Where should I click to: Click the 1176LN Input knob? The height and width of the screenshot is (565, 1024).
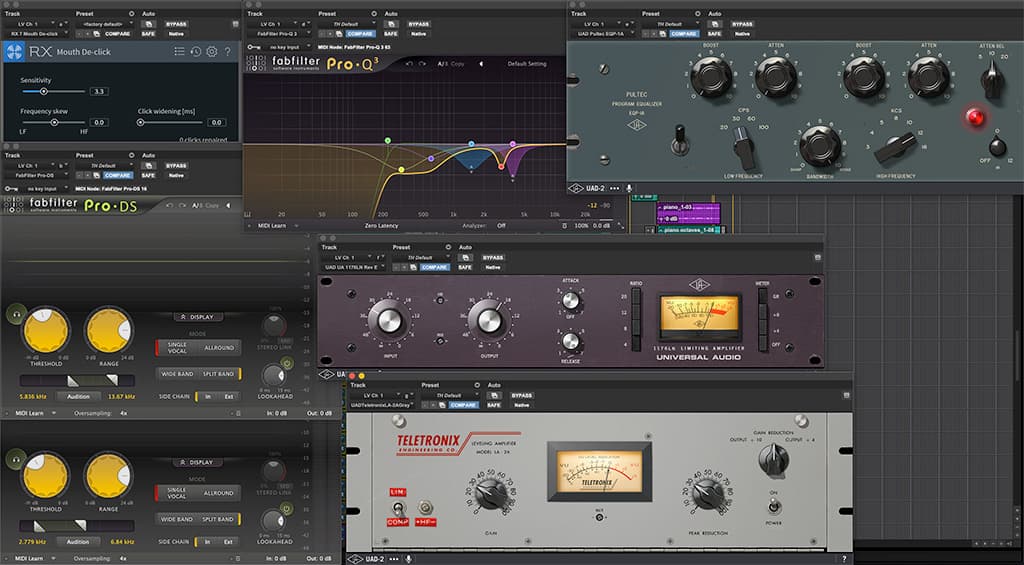[389, 320]
